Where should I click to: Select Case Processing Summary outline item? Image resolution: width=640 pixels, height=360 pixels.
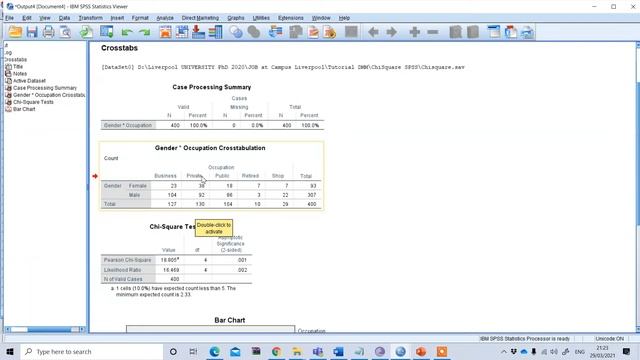45,88
